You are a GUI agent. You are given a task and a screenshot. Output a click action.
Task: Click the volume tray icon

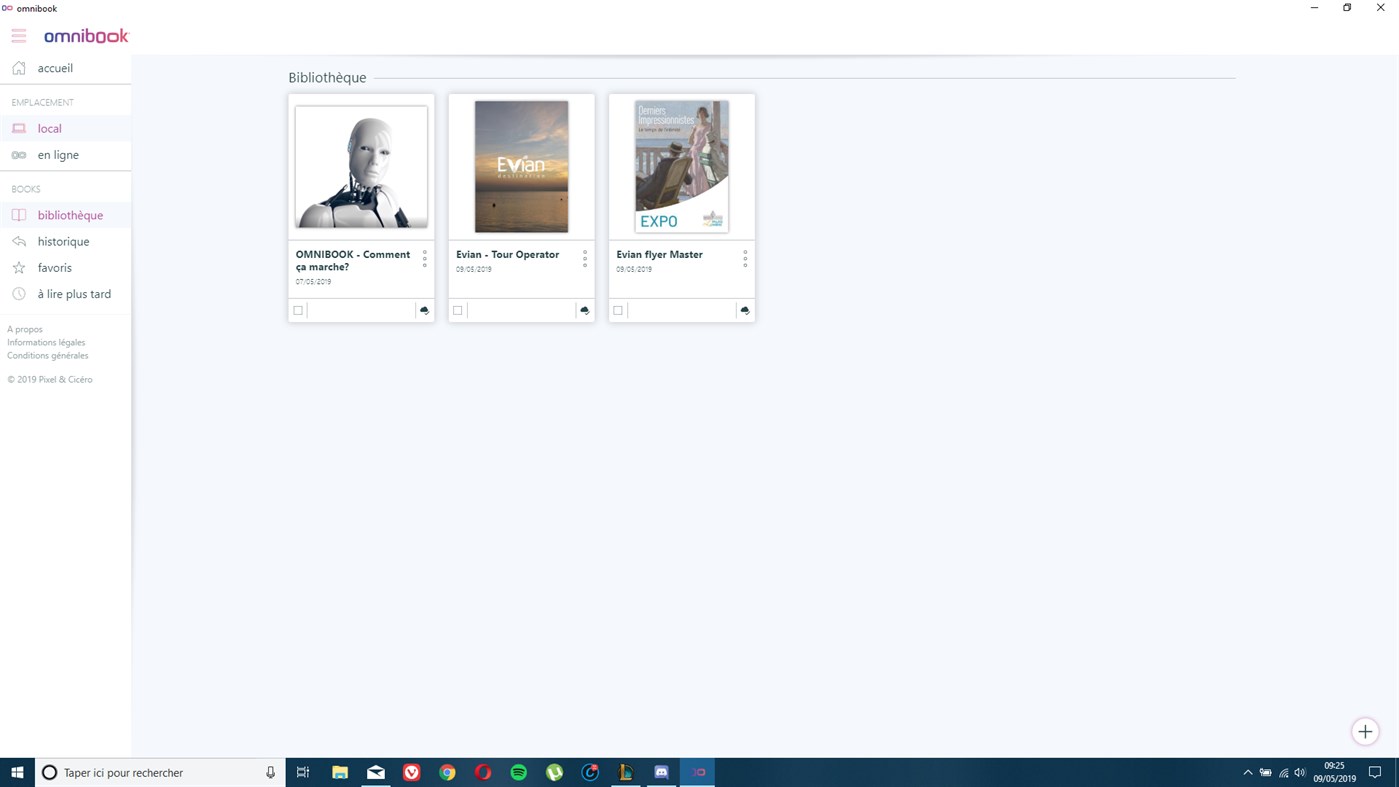1300,772
